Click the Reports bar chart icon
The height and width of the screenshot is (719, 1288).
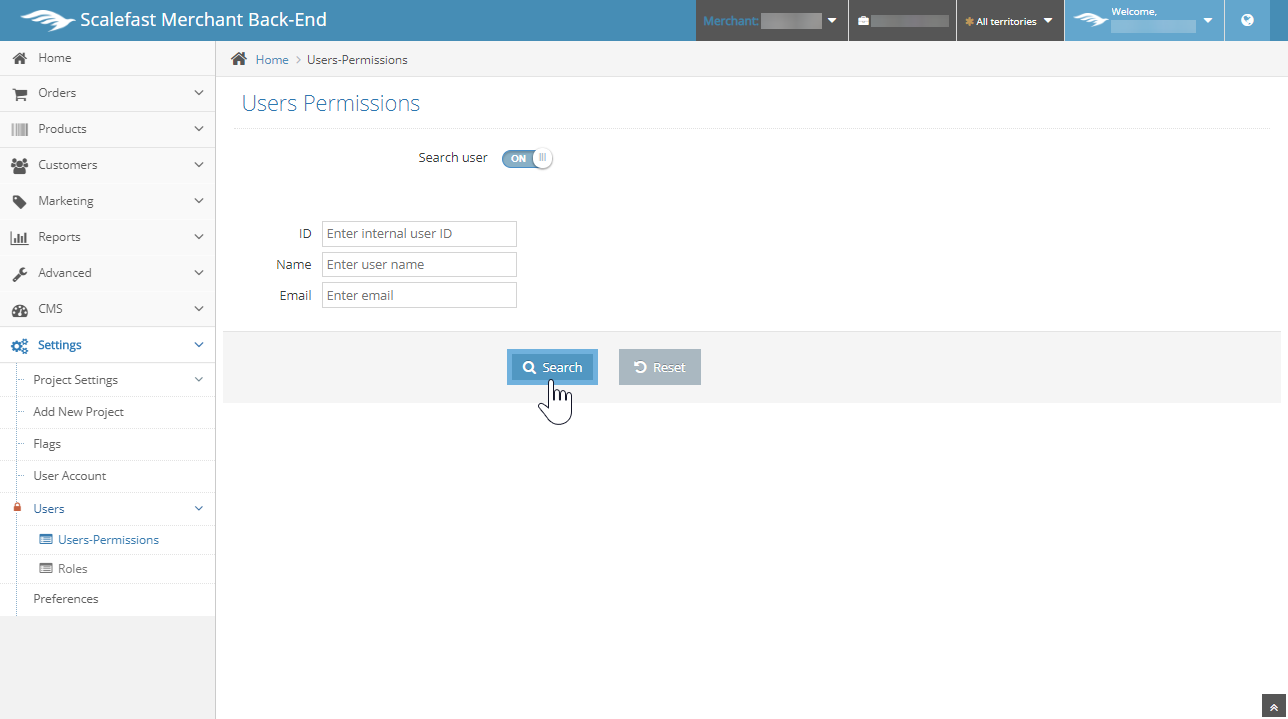tap(19, 237)
